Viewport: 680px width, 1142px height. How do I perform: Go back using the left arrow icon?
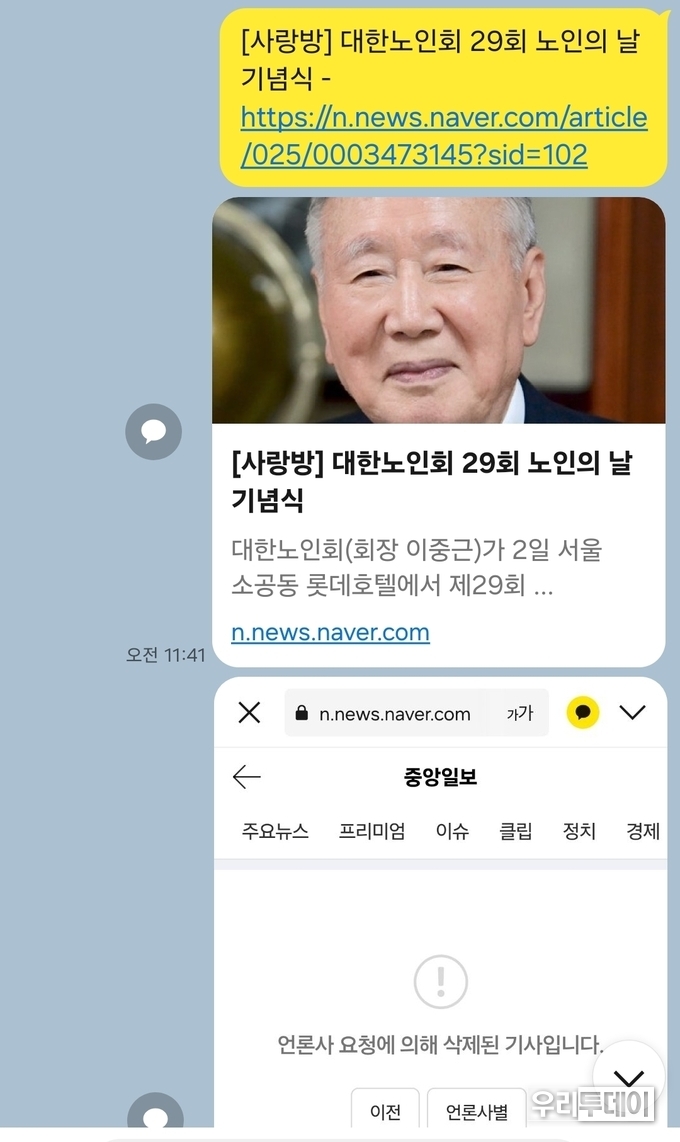(247, 777)
